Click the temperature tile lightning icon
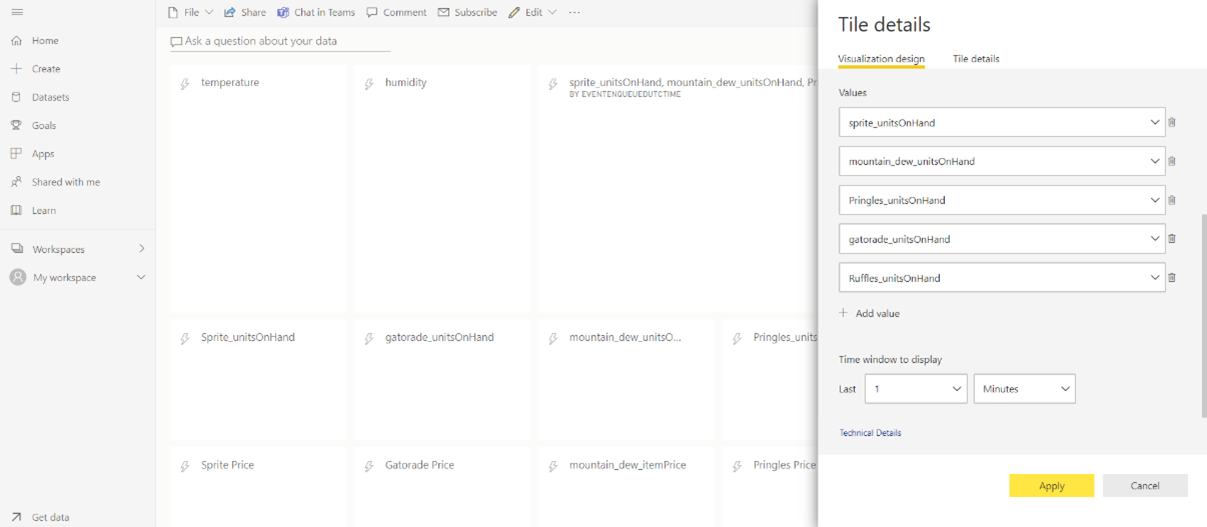Viewport: 1207px width, 527px height. pos(185,84)
